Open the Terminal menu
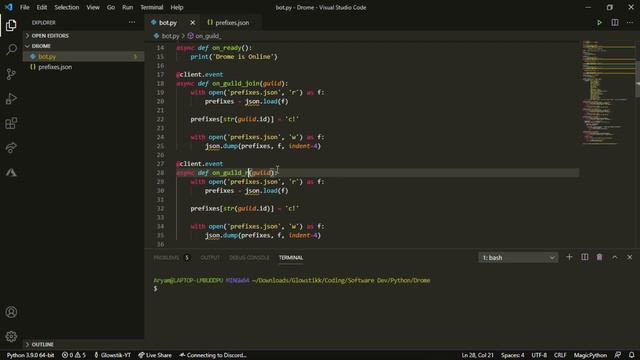Viewport: 640px width, 360px height. click(x=151, y=7)
